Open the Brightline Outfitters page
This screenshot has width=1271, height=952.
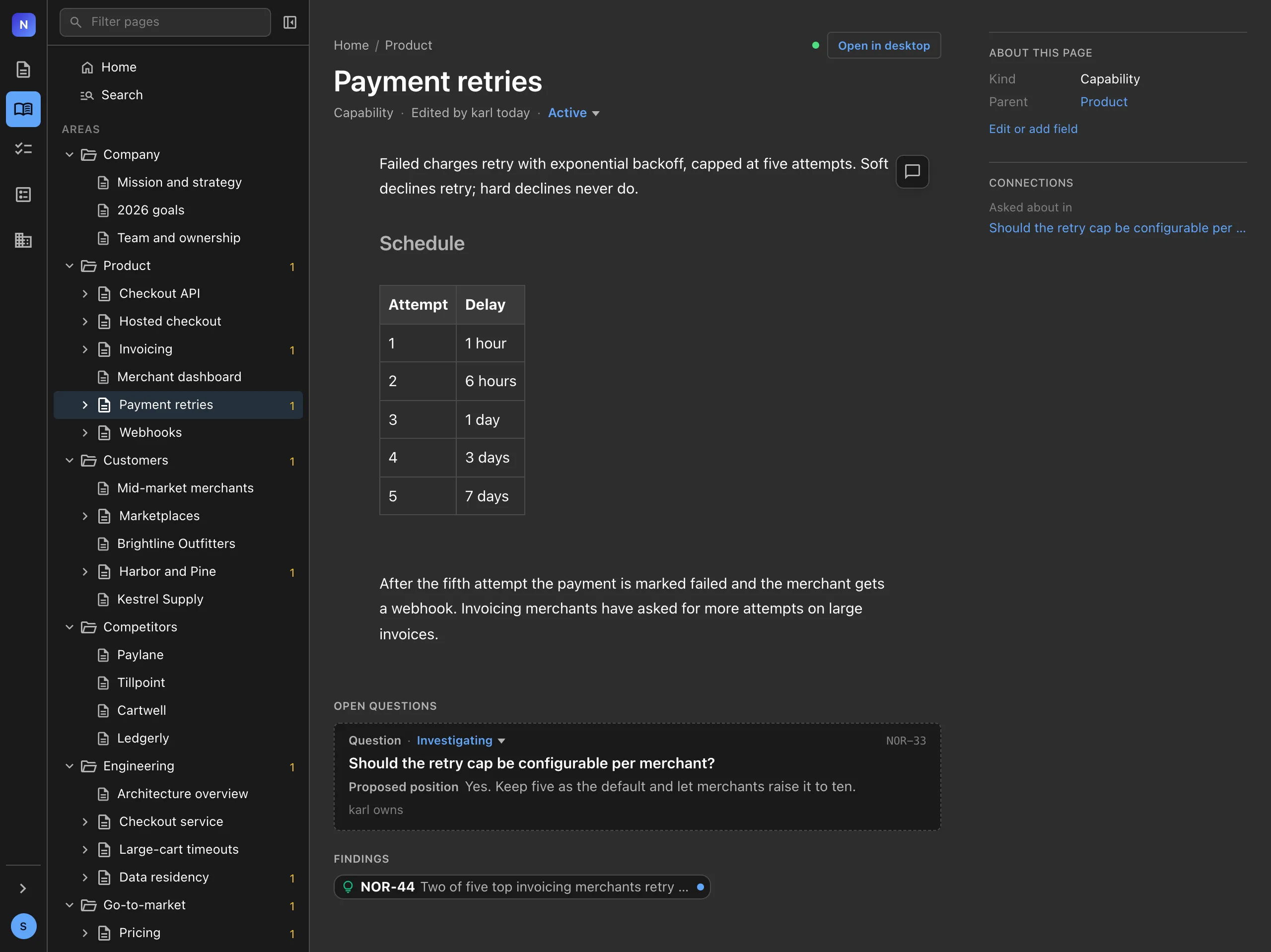click(x=178, y=544)
